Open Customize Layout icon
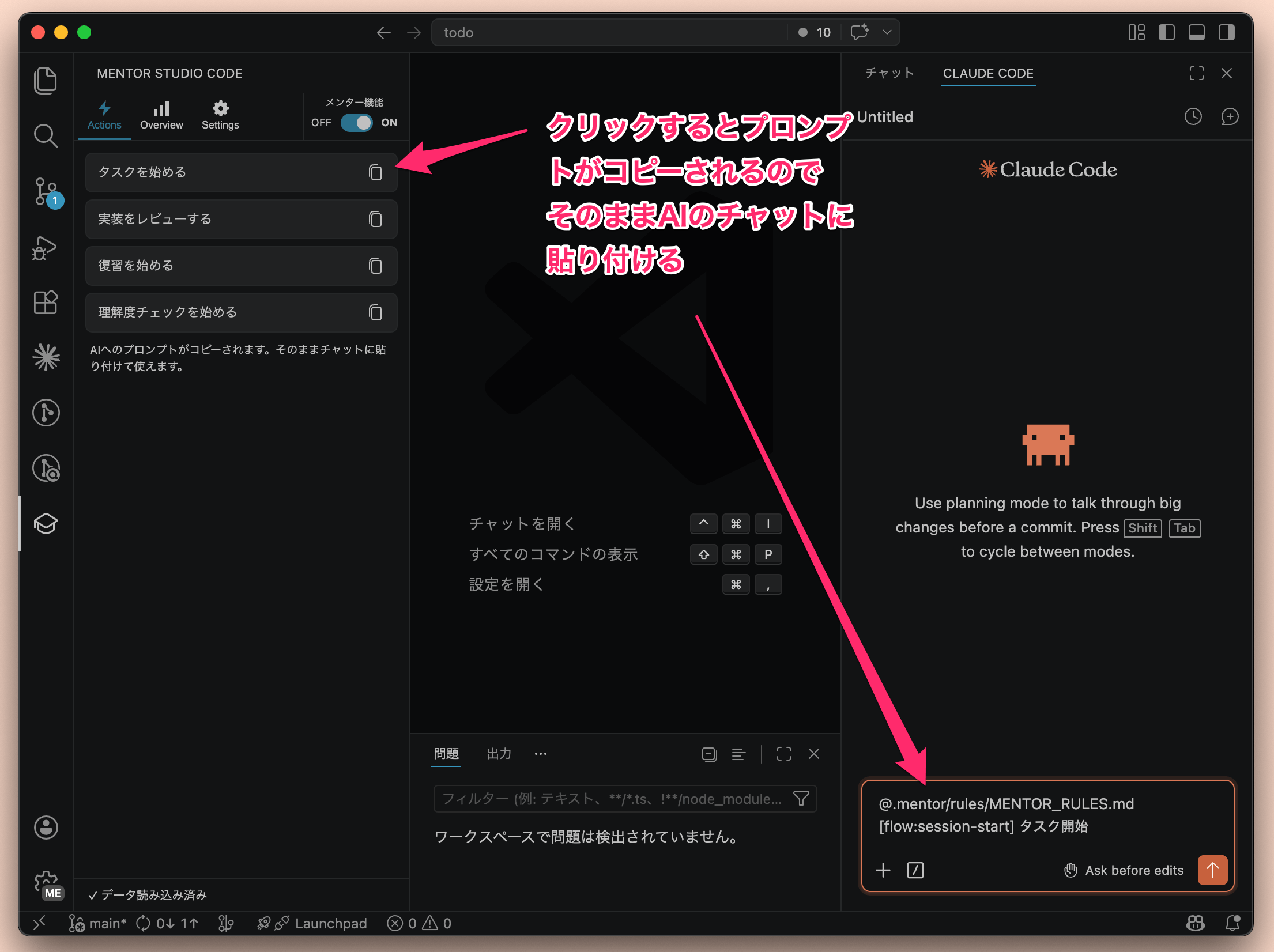1274x952 pixels. pos(1136,32)
